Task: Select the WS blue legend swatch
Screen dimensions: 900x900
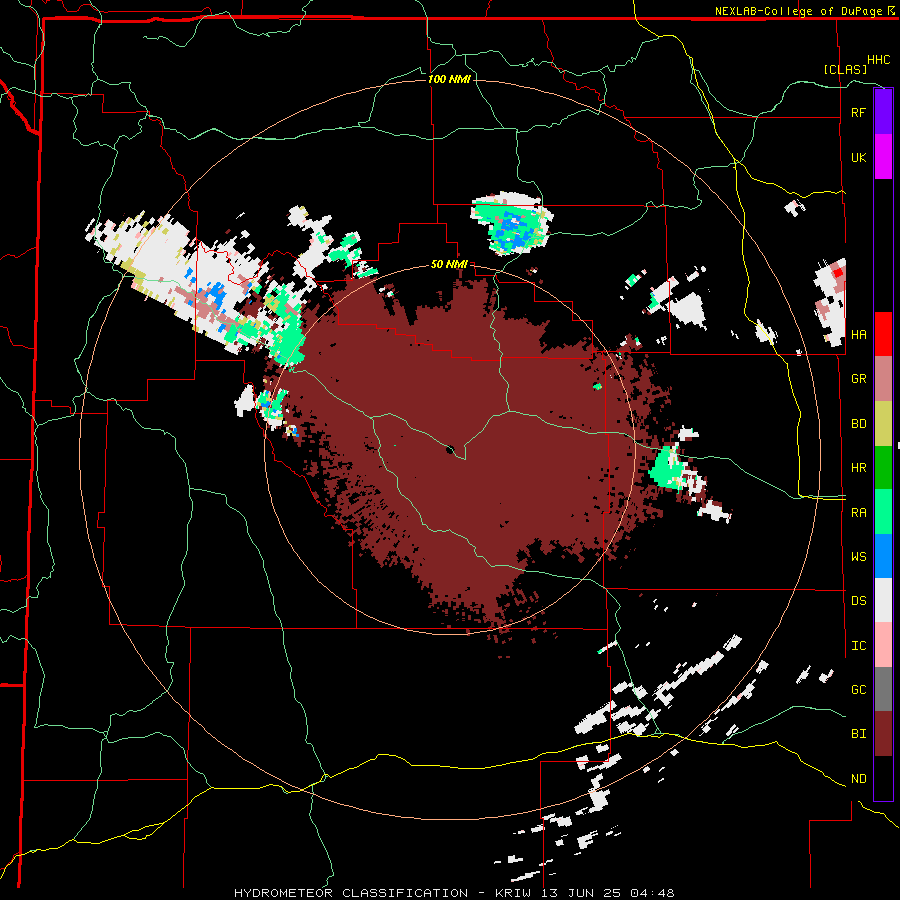Action: [883, 556]
